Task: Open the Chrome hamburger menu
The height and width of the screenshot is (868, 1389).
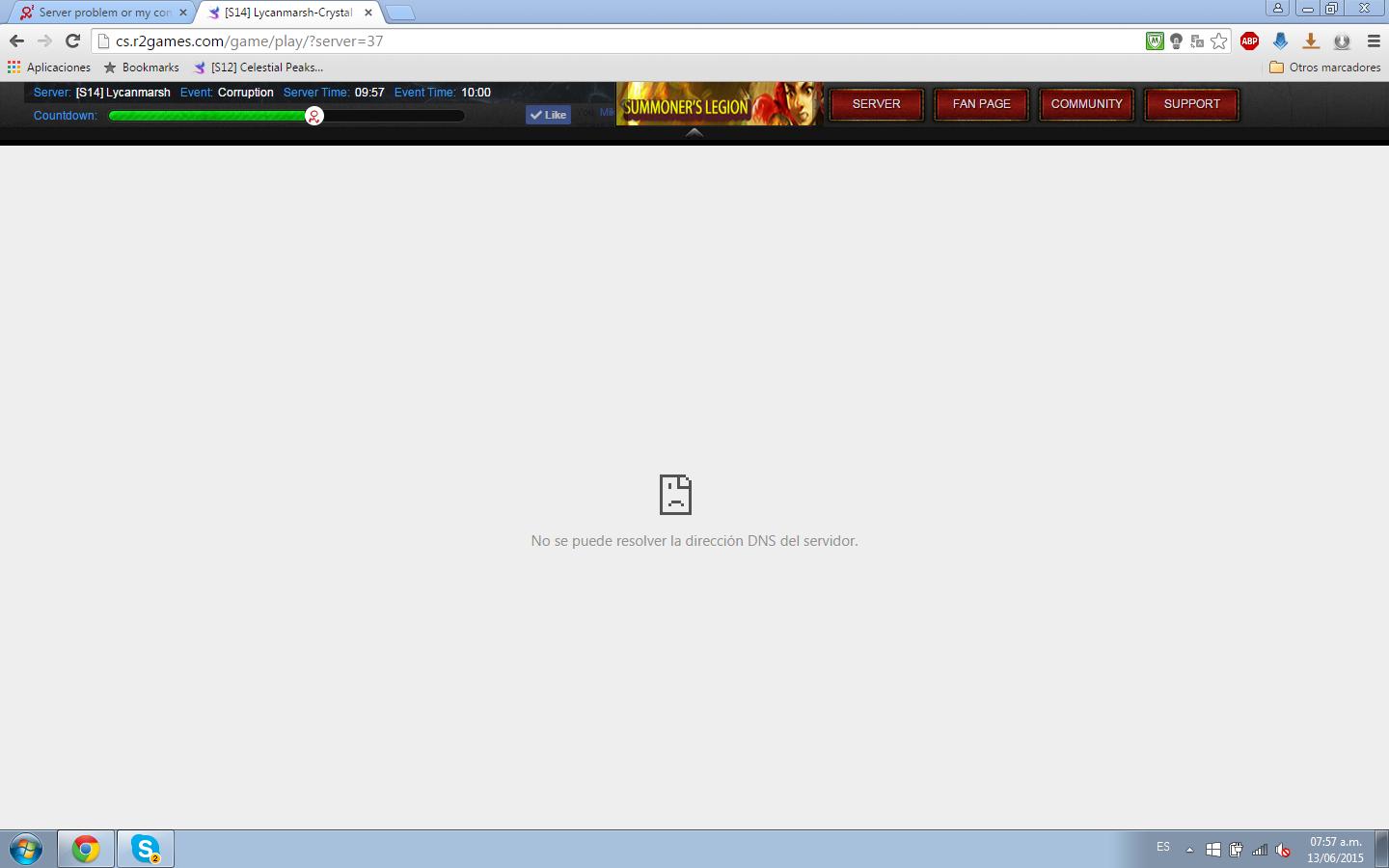Action: click(x=1374, y=41)
